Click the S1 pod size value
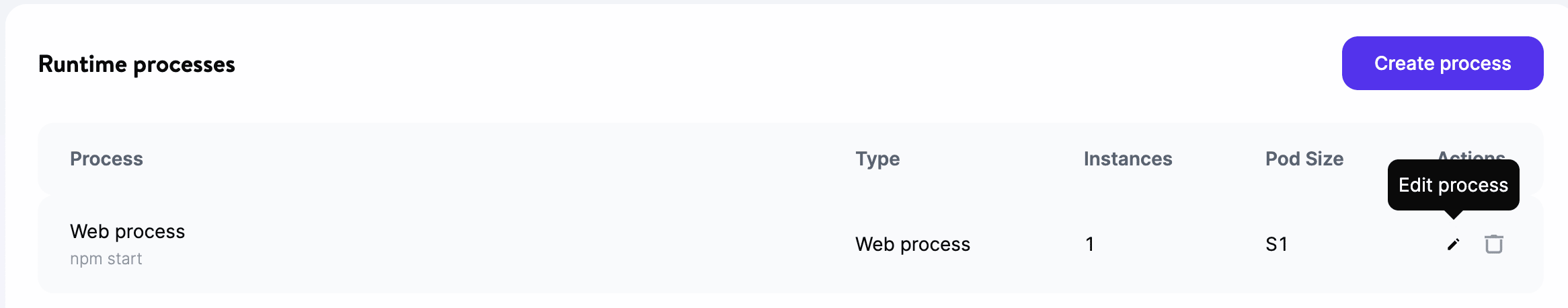This screenshot has width=1568, height=308. 1276,244
